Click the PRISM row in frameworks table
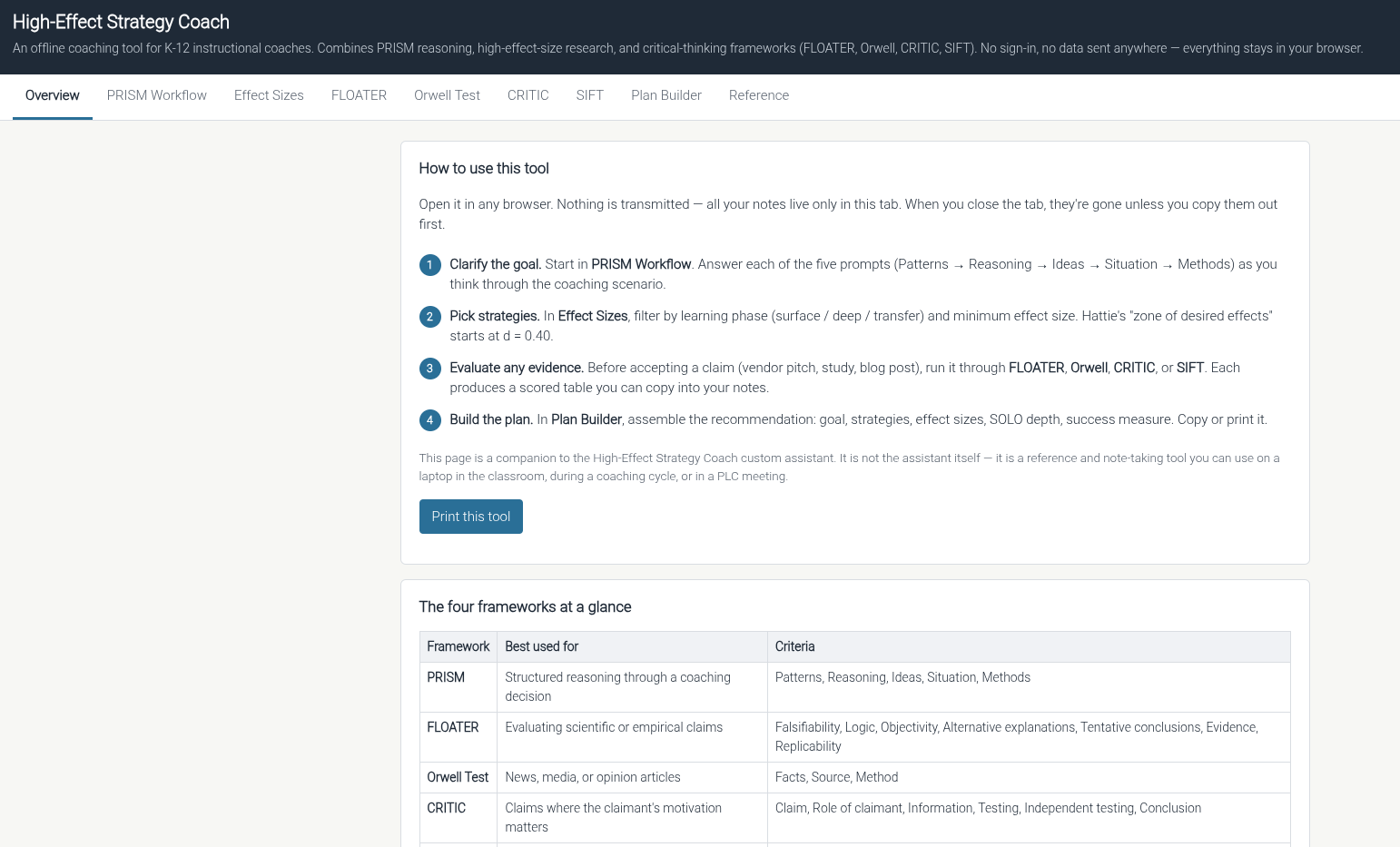The height and width of the screenshot is (847, 1400). (x=446, y=677)
